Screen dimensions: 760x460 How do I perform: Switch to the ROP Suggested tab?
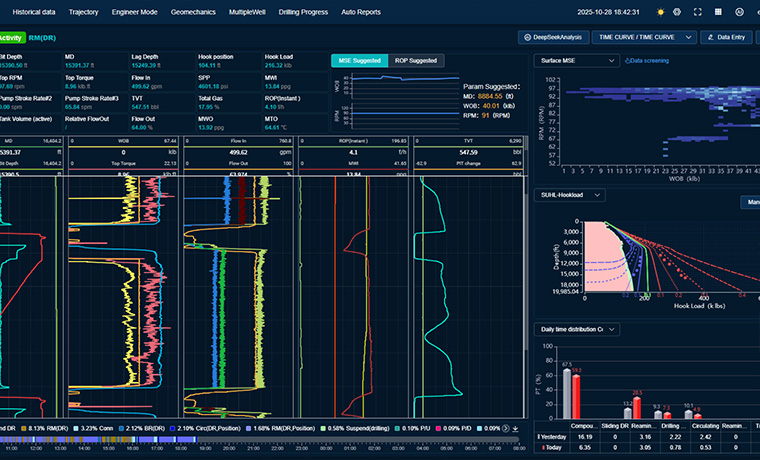pos(415,60)
